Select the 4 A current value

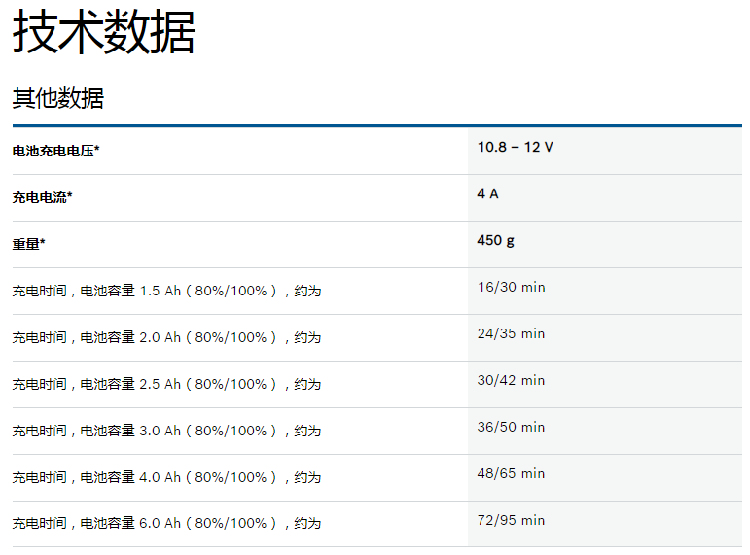(488, 194)
